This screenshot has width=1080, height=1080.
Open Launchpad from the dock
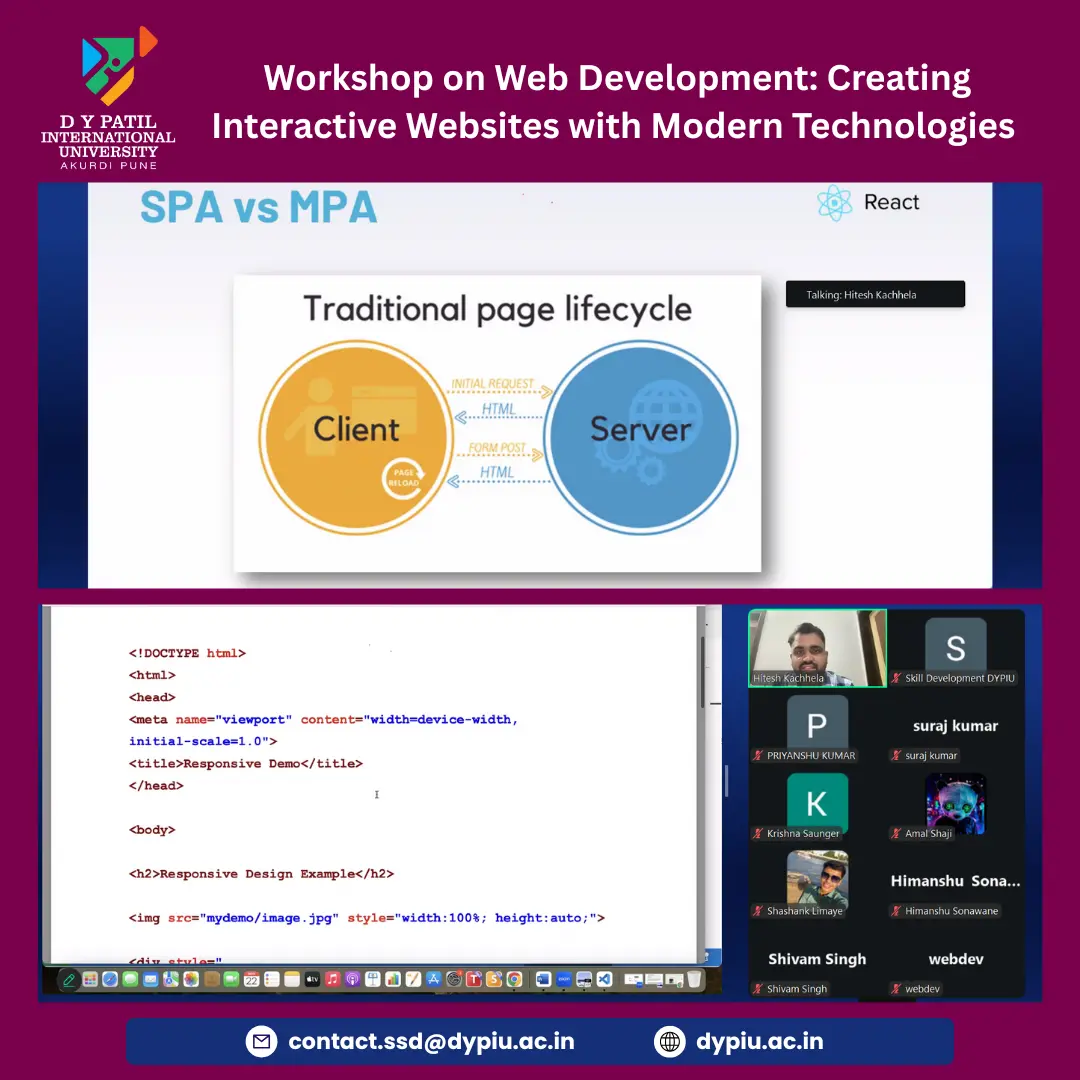coord(90,980)
